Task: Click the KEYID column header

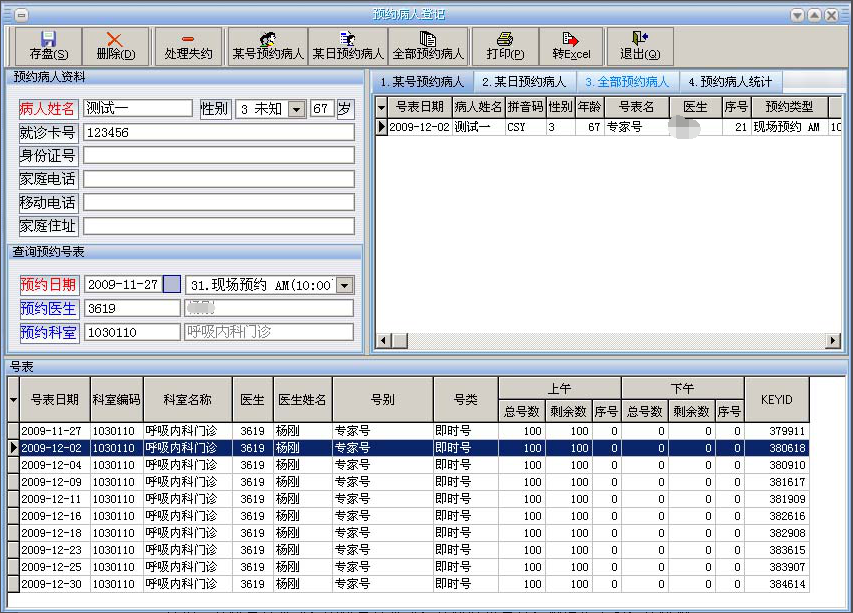Action: 777,400
